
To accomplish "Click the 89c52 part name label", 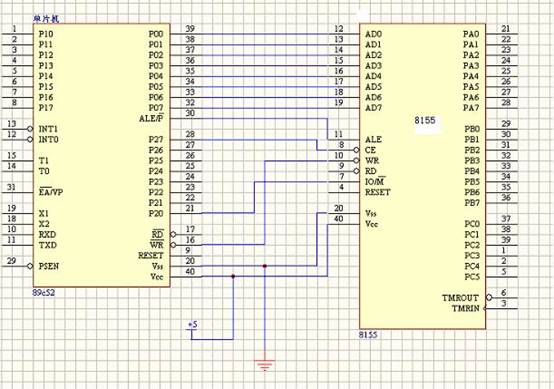I will [x=44, y=293].
